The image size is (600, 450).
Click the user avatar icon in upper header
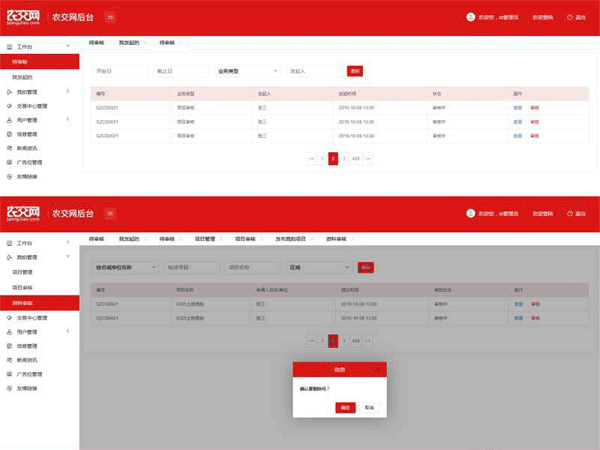point(469,17)
